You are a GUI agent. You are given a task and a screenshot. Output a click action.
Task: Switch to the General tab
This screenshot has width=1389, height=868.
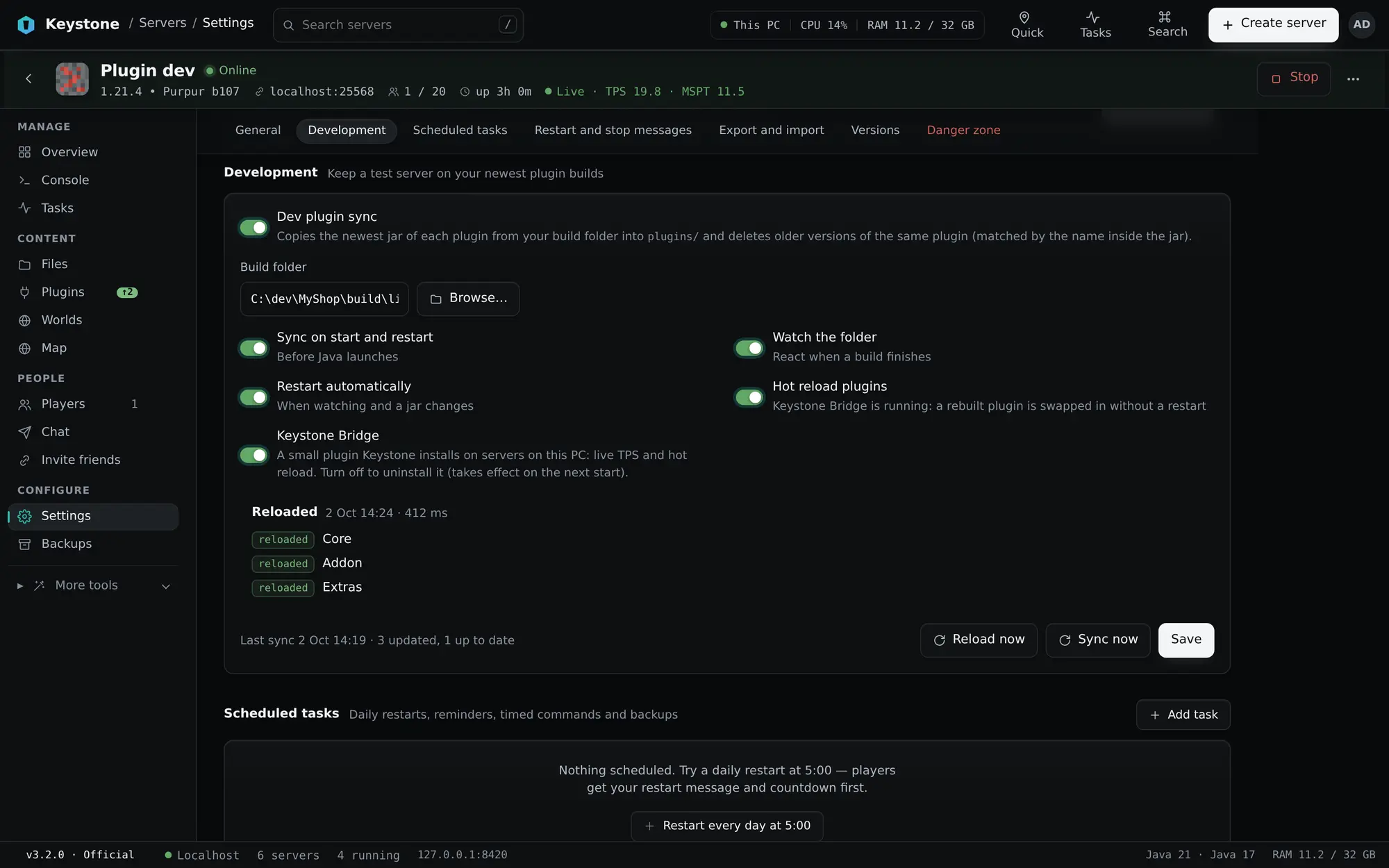(x=258, y=131)
